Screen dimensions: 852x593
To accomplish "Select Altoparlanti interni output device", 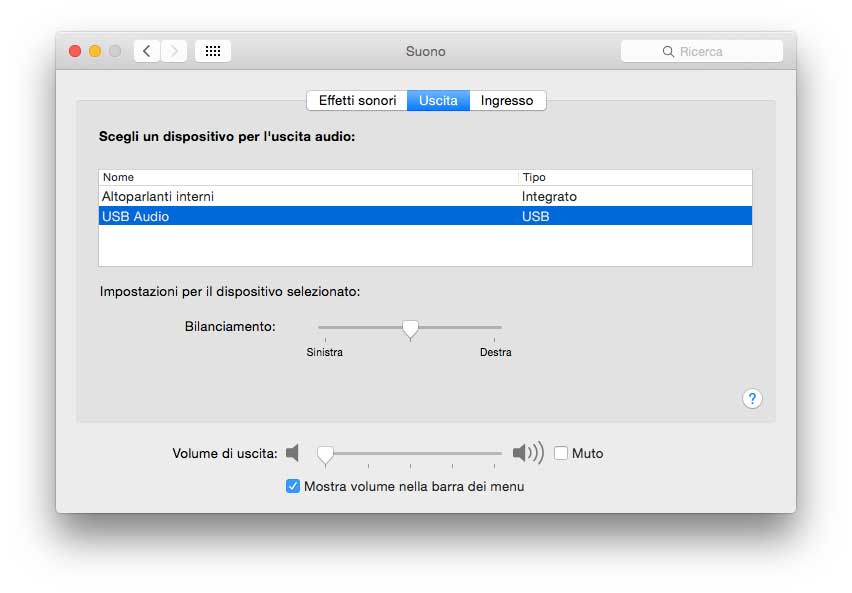I will (x=425, y=196).
